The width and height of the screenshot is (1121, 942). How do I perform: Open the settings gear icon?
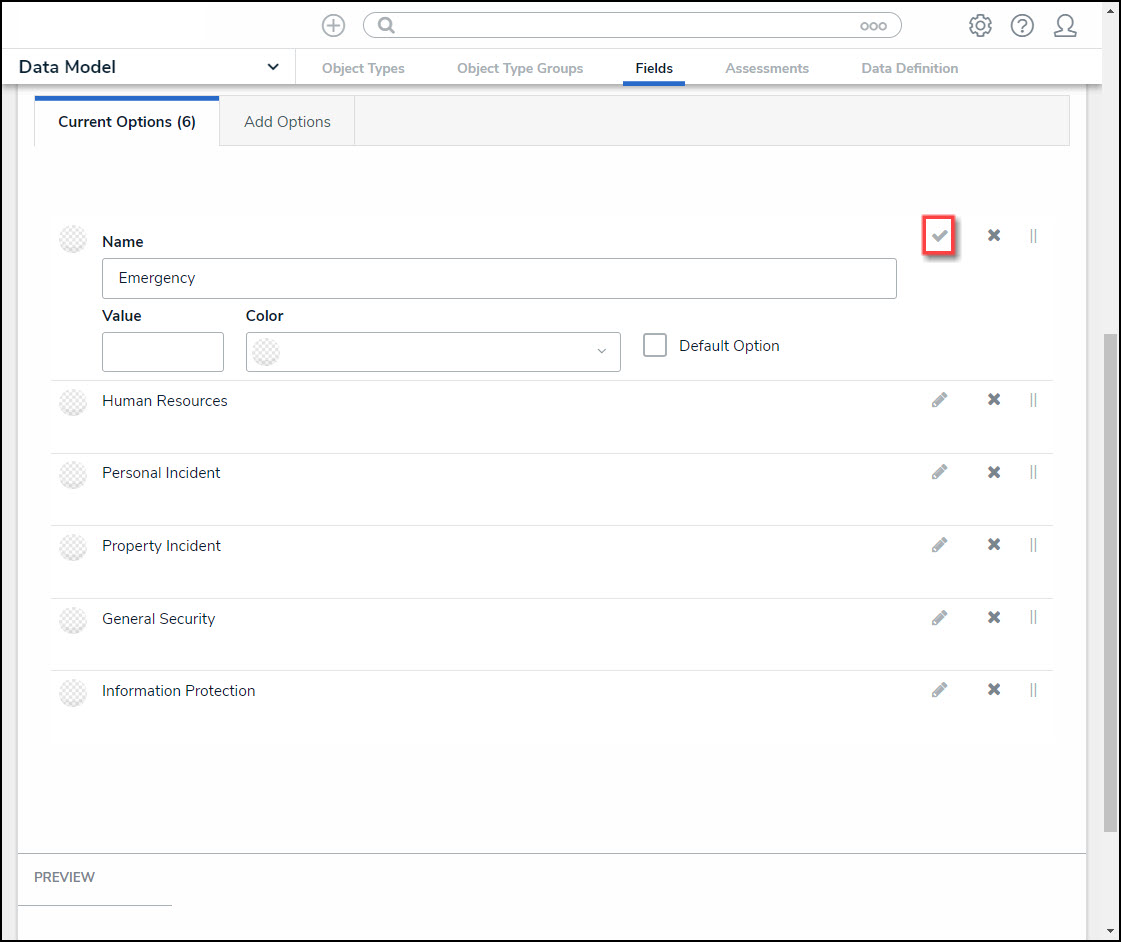[x=980, y=26]
